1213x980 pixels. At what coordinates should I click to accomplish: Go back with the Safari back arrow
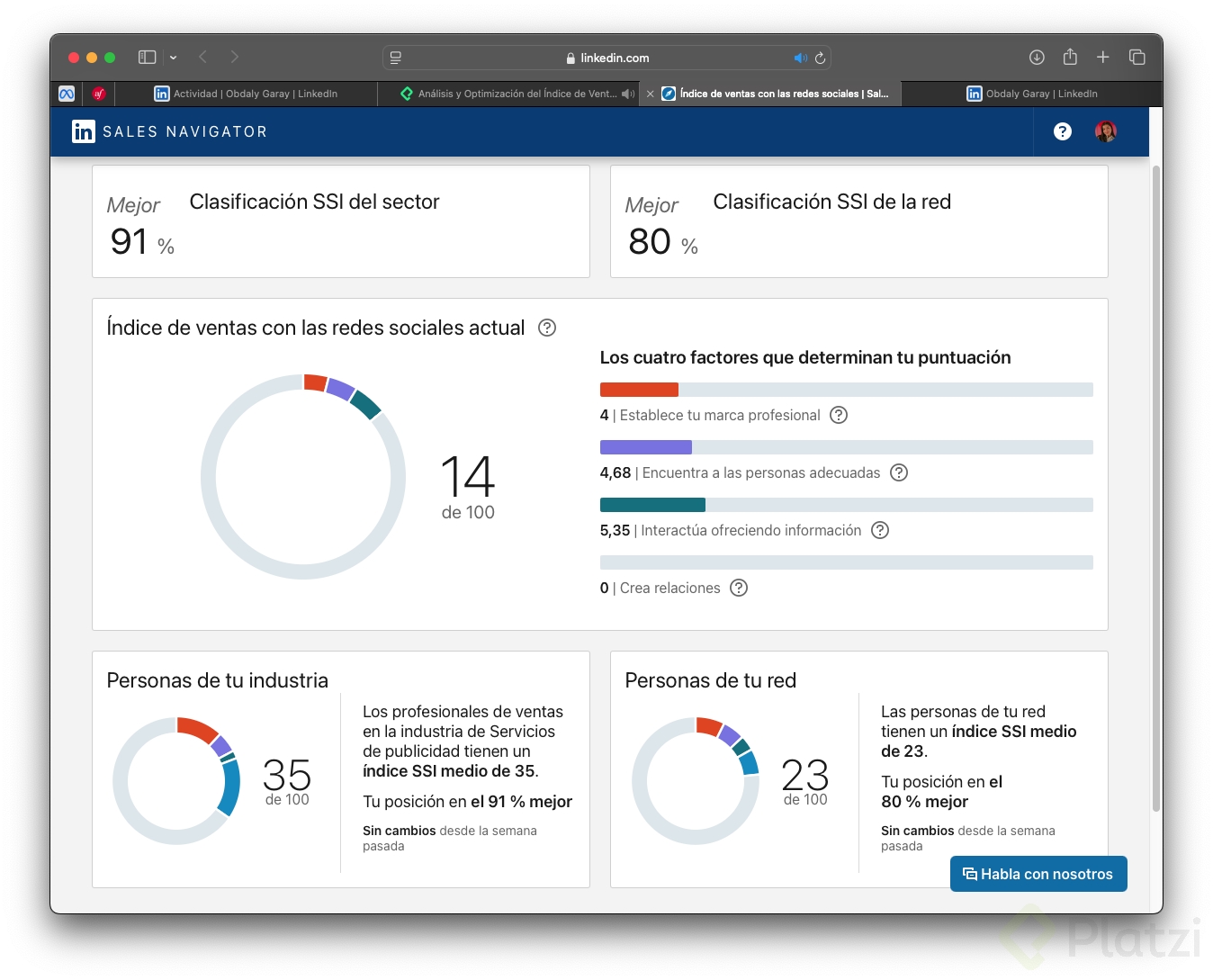pos(203,58)
